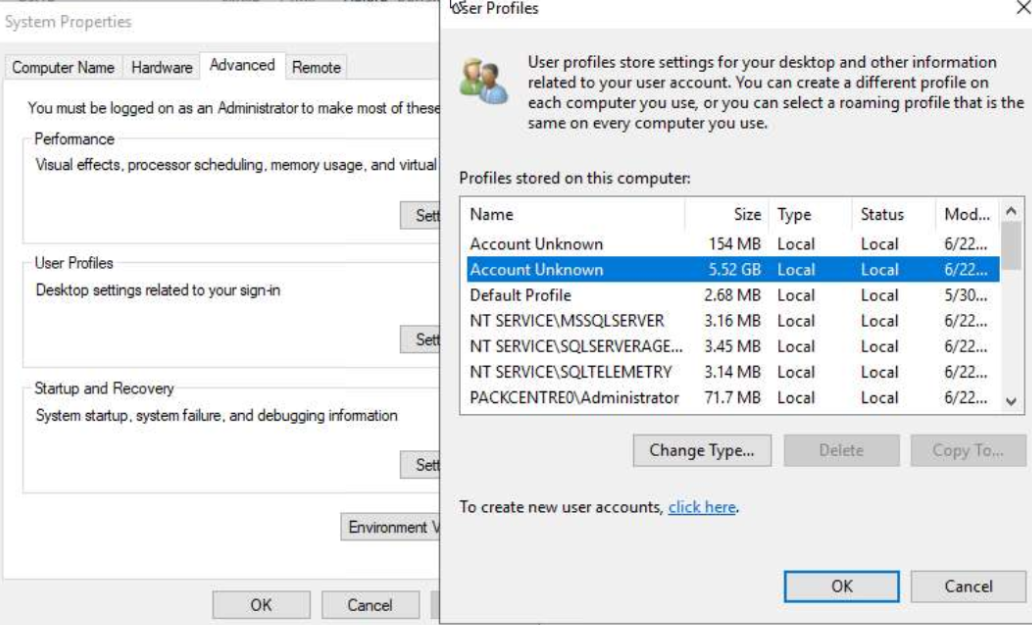Image resolution: width=1032 pixels, height=625 pixels.
Task: Click the Environment Variables button
Action: point(390,527)
